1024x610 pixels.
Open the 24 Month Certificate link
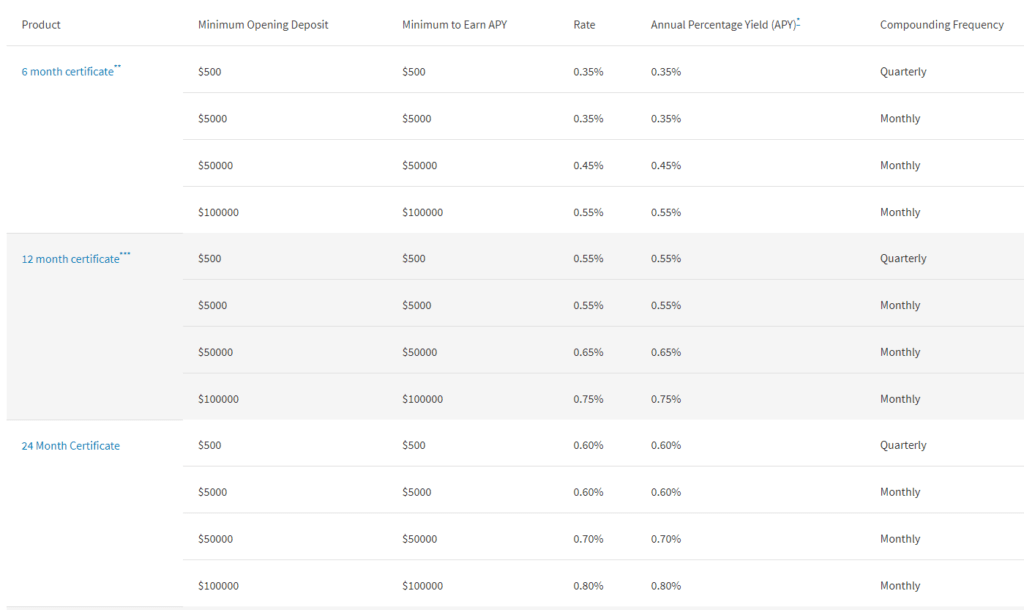pyautogui.click(x=71, y=446)
